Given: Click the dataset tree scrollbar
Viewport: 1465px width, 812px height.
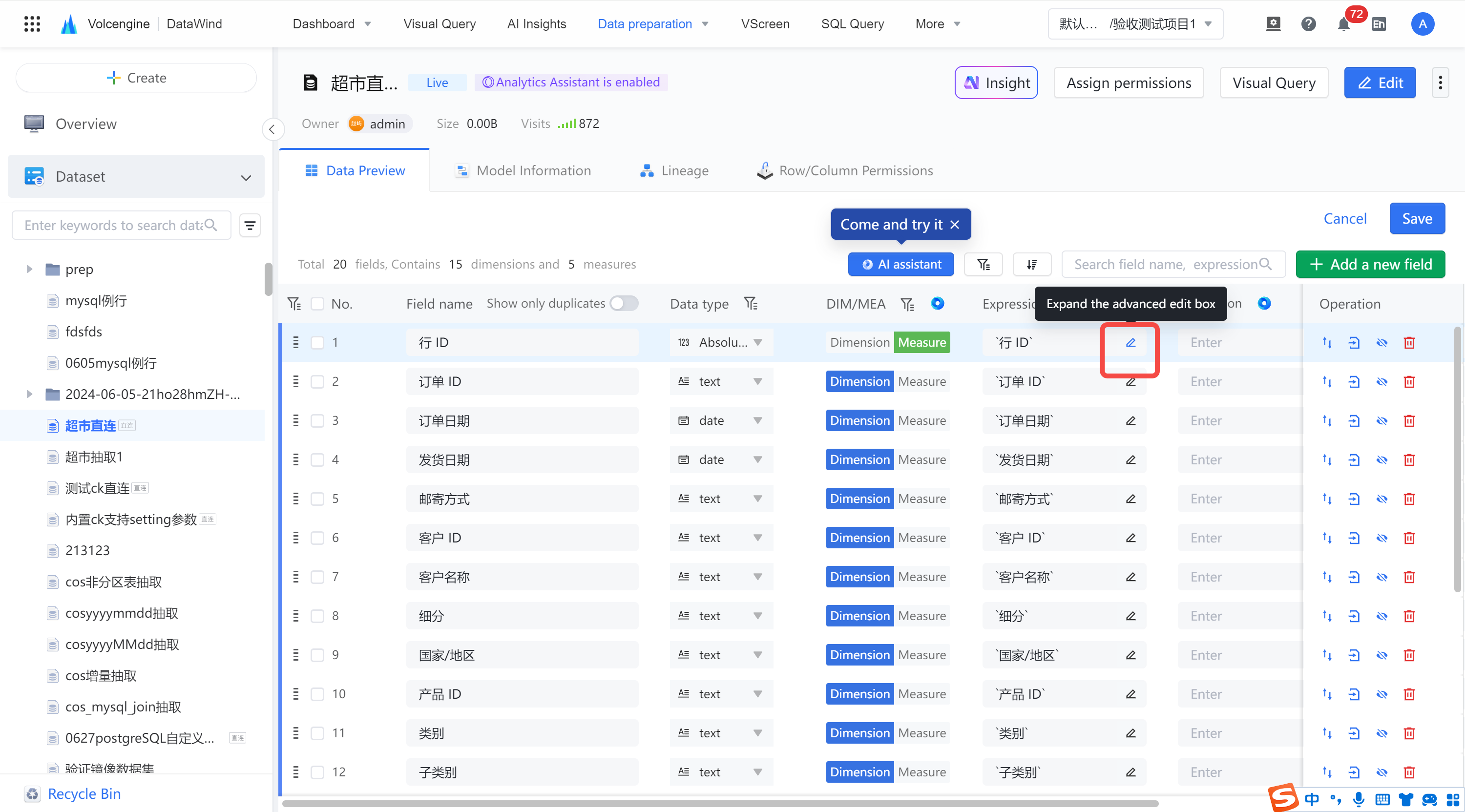Looking at the screenshot, I should click(x=269, y=279).
